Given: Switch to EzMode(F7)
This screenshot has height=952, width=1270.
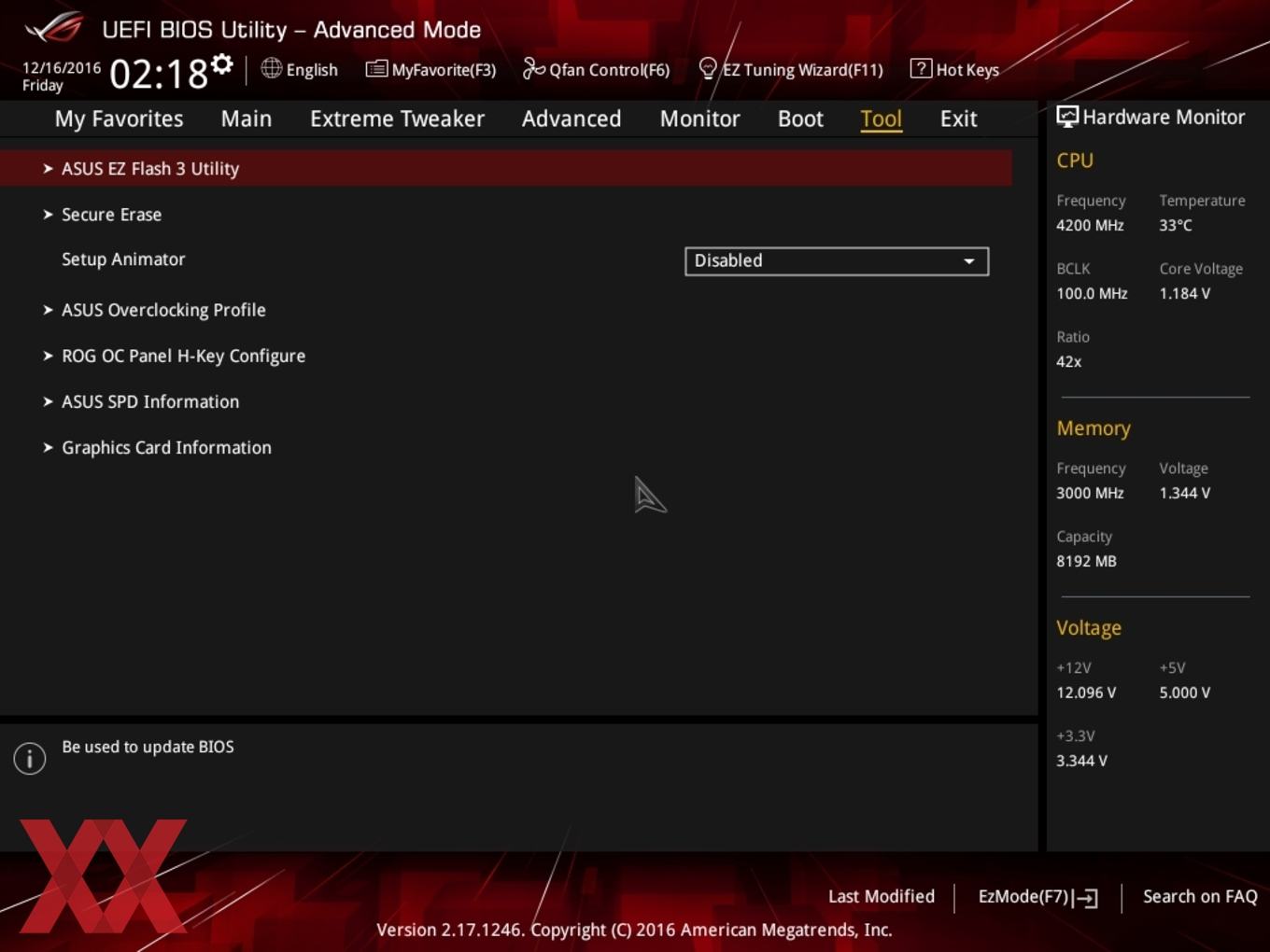Looking at the screenshot, I should coord(1023,896).
